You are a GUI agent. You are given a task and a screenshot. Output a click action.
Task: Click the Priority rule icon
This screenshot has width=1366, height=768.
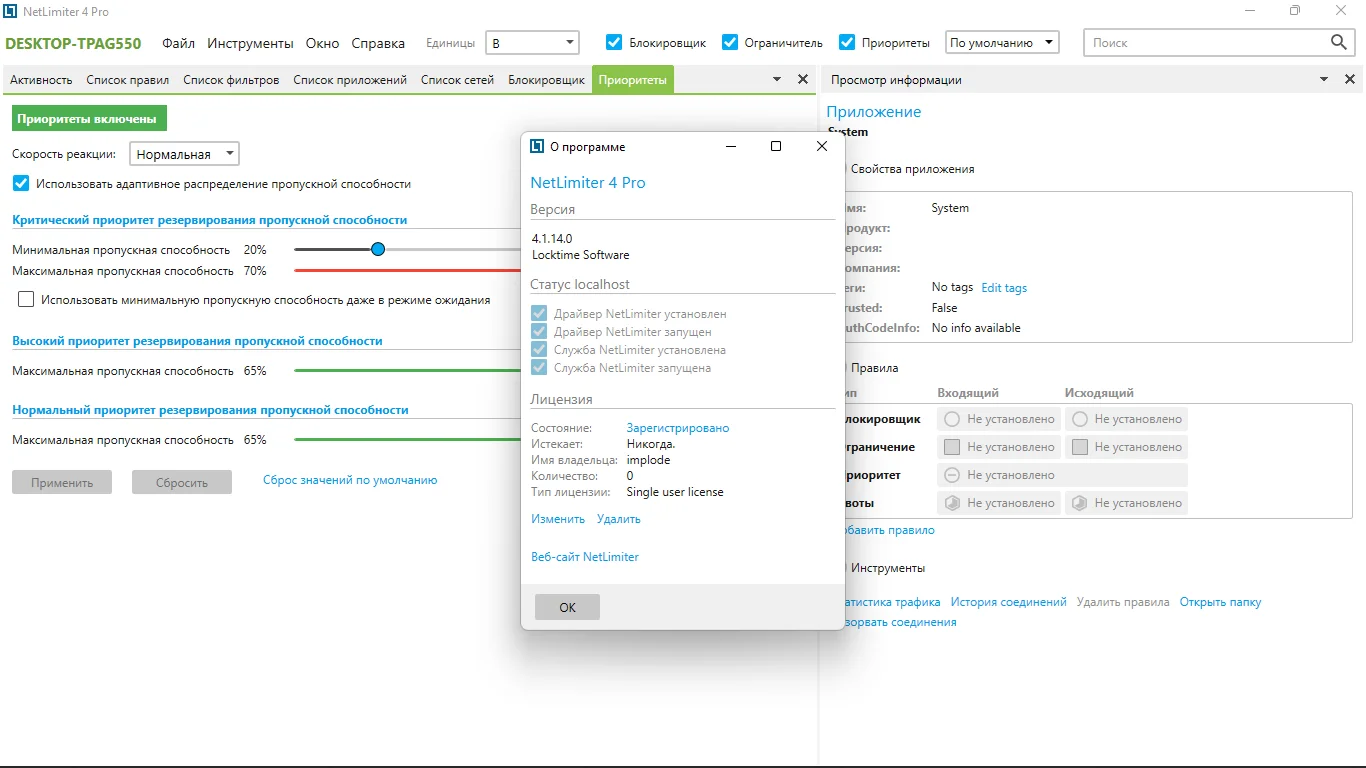pyautogui.click(x=952, y=475)
